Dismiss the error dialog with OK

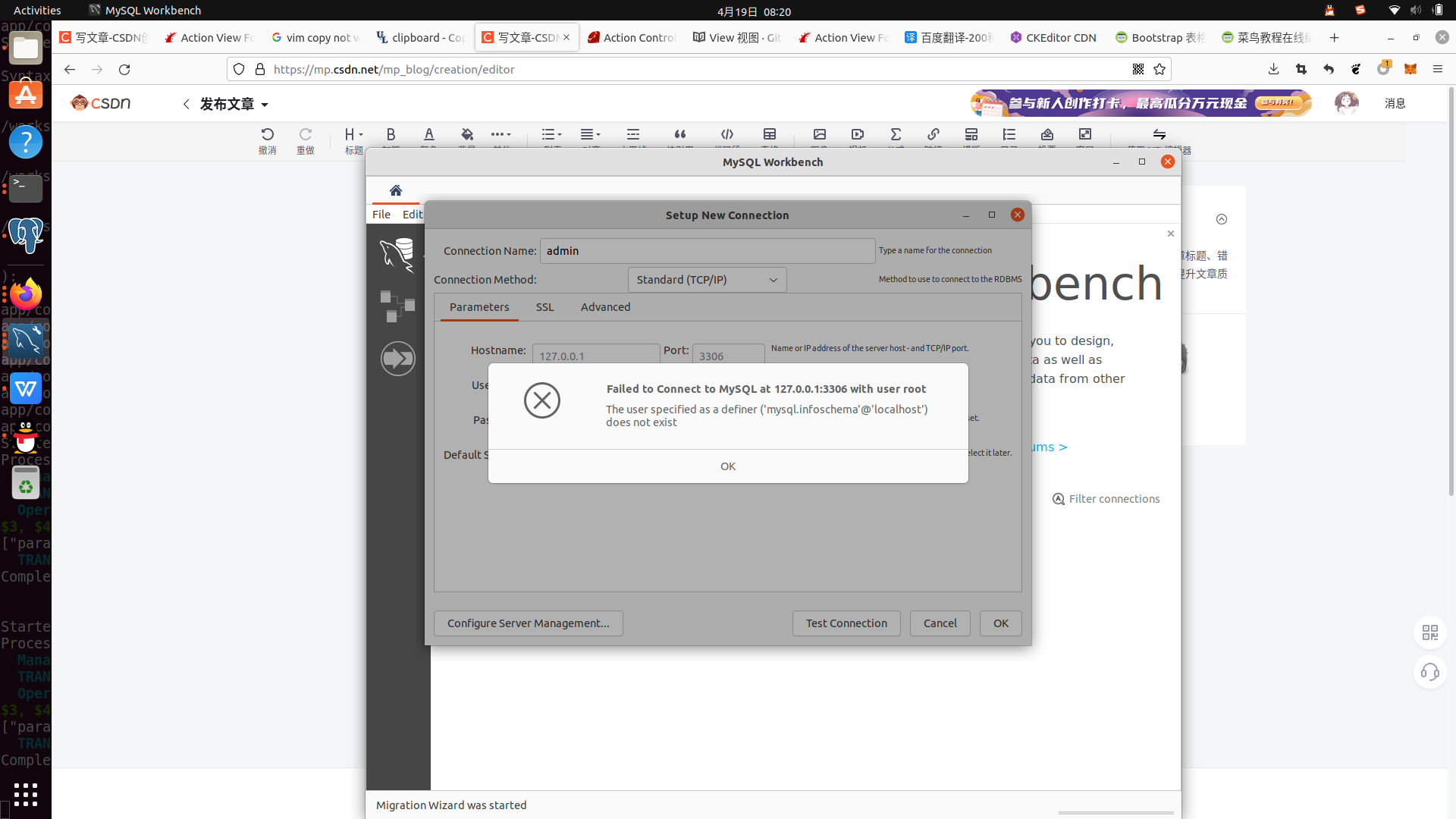pos(727,466)
